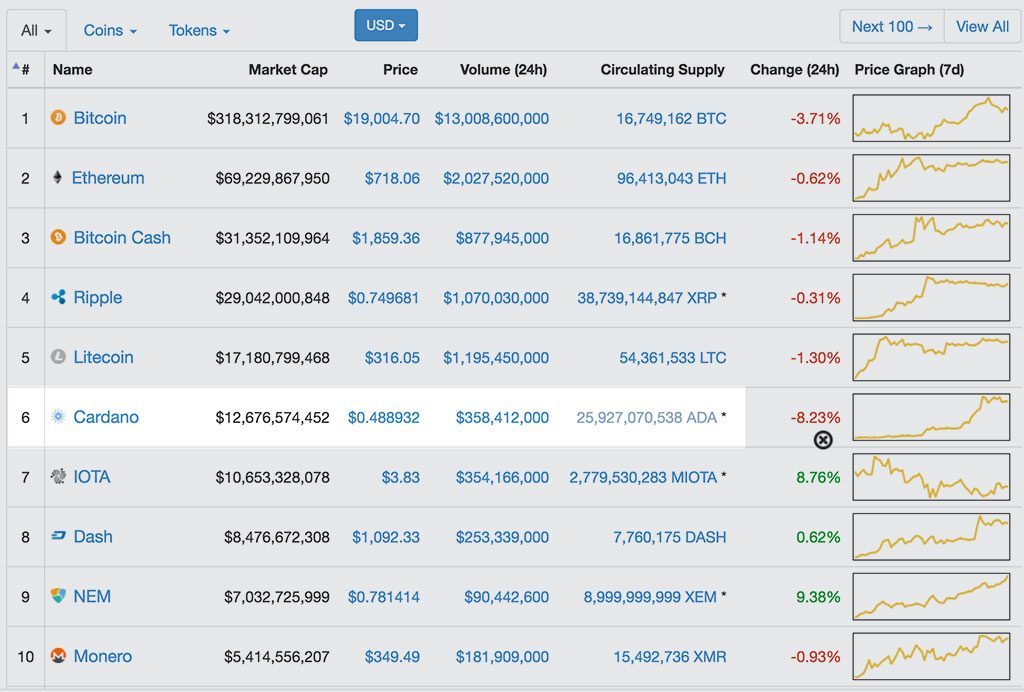Click the Ripple logo icon

coord(58,297)
